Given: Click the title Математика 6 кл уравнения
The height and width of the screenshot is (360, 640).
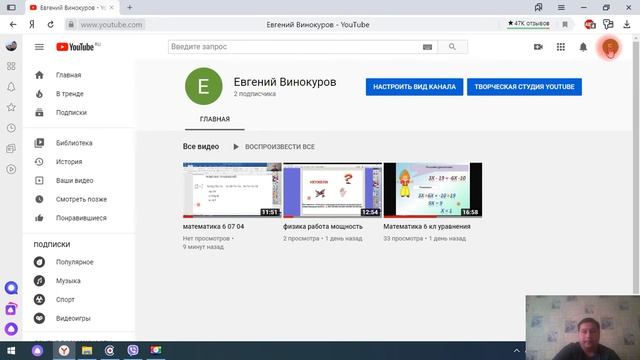Looking at the screenshot, I should (427, 227).
